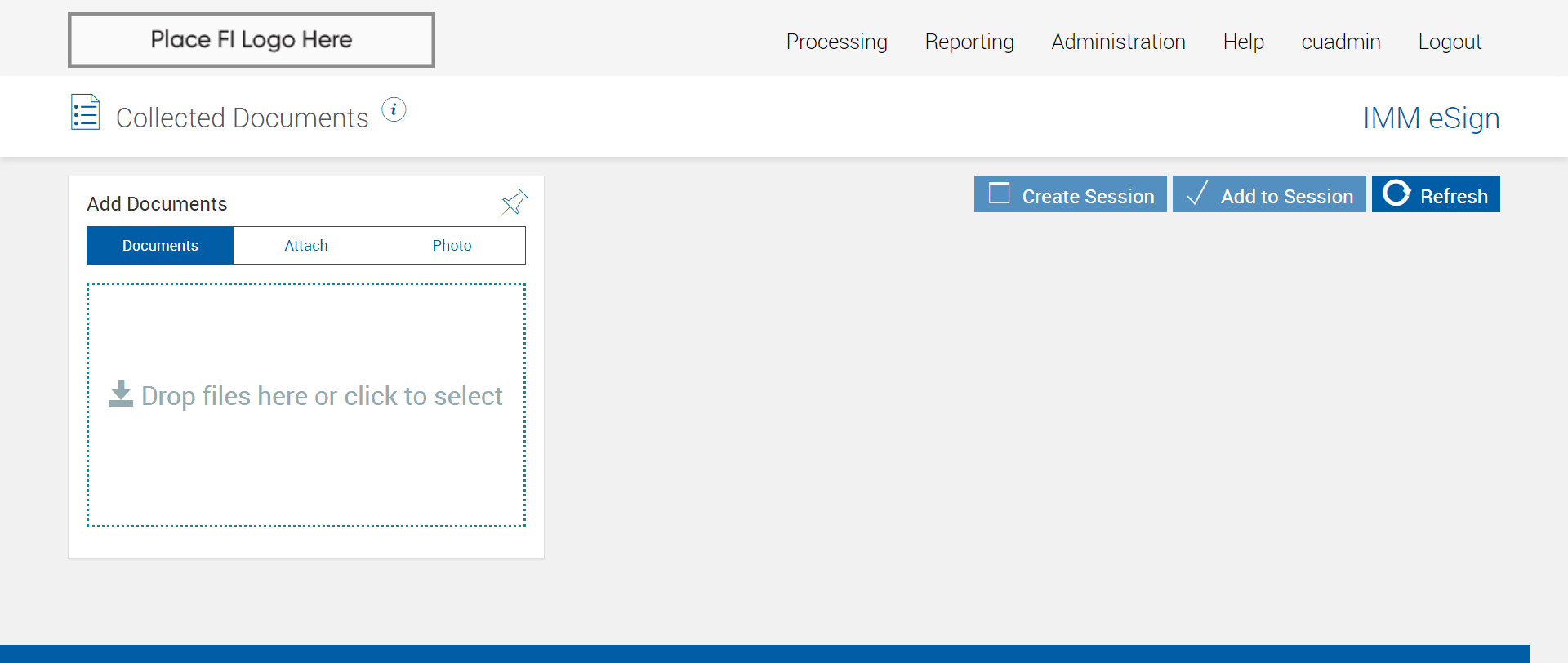Screen dimensions: 1568x663
Task: Click the download arrow icon in drop zone
Action: tap(121, 394)
